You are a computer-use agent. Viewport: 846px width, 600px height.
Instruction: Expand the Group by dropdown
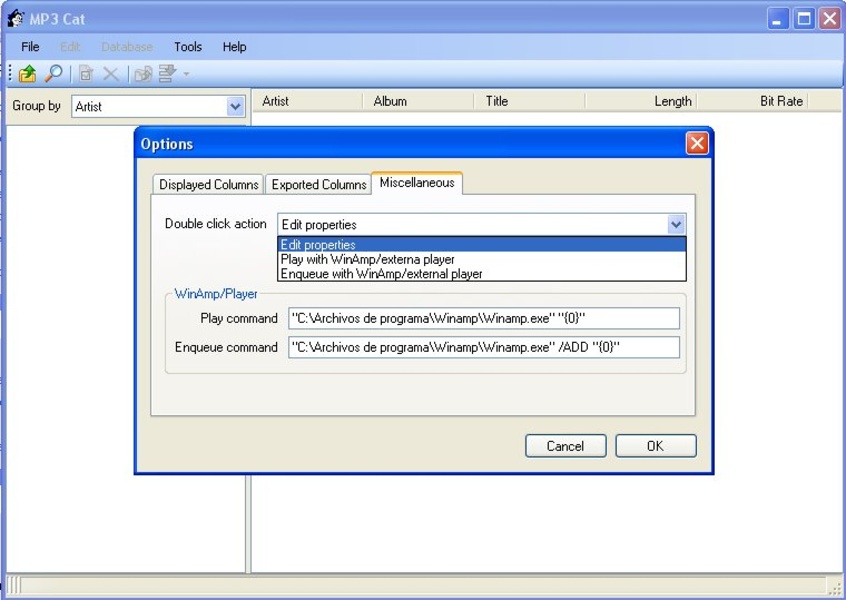(235, 106)
